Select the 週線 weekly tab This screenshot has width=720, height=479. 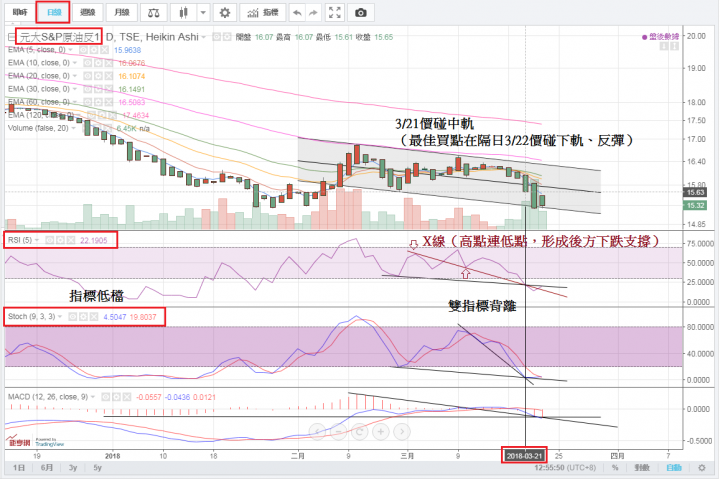88,12
